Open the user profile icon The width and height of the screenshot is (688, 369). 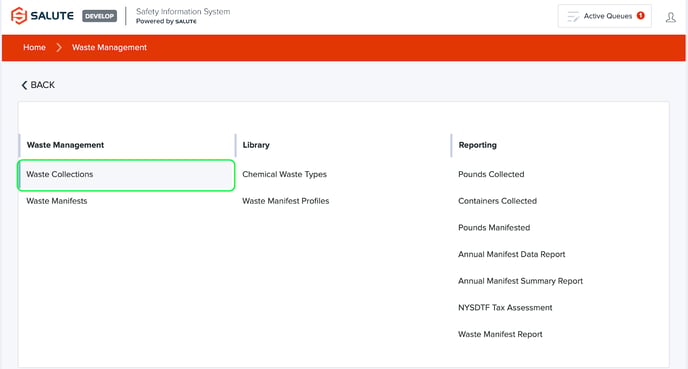(x=670, y=17)
